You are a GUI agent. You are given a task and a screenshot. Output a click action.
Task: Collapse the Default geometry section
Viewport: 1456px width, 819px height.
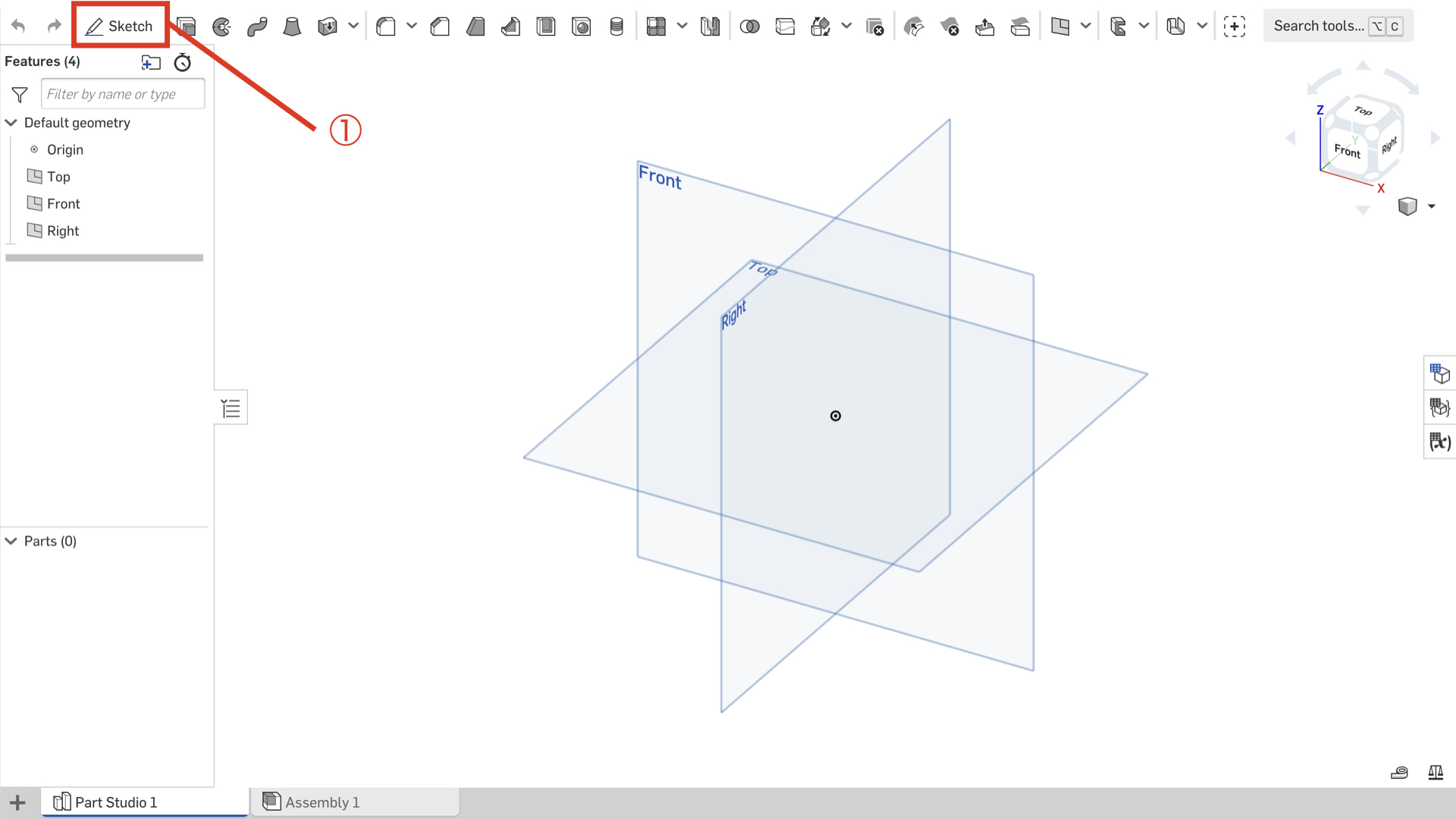point(11,122)
